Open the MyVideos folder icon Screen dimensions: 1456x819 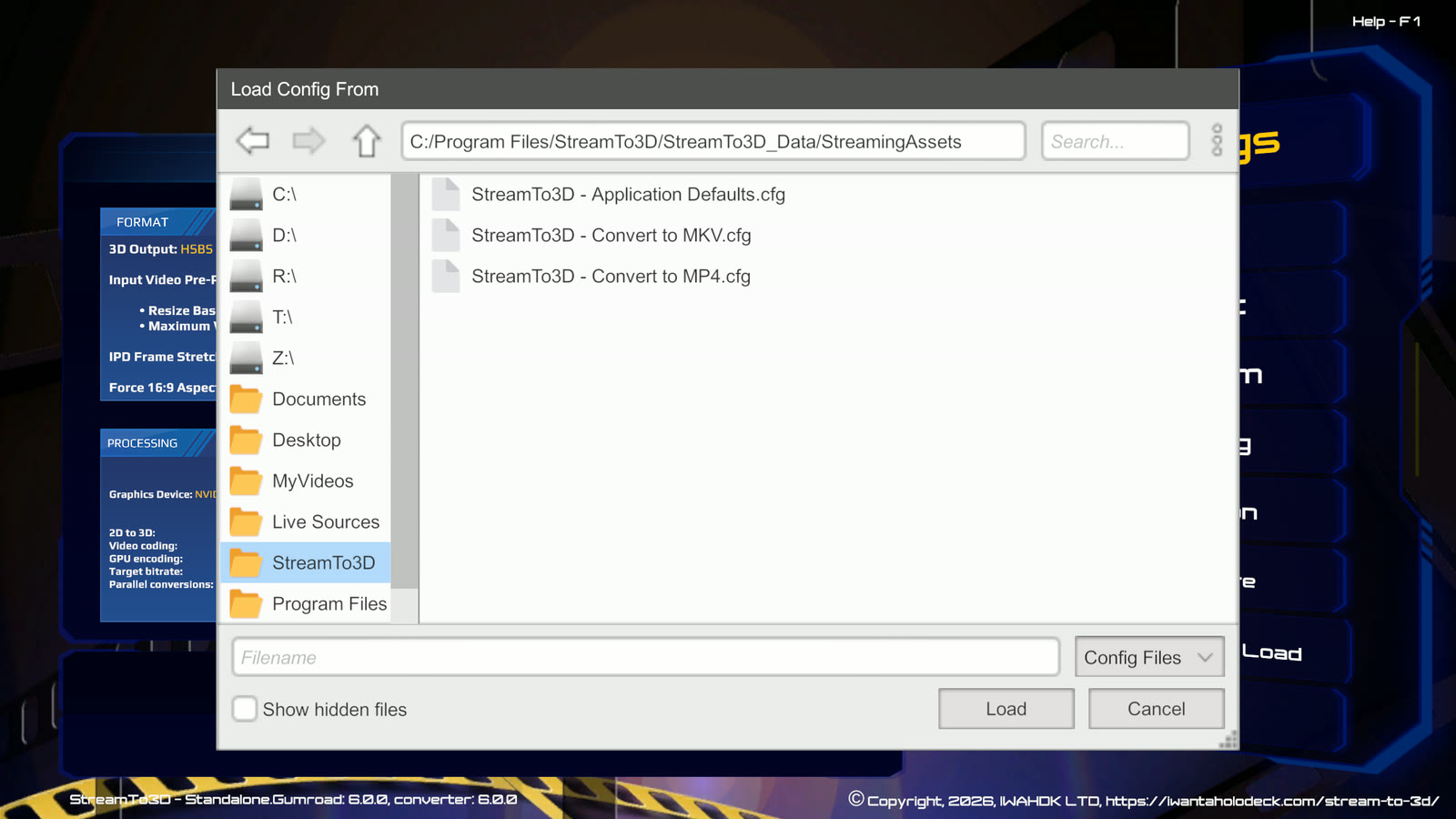(x=246, y=480)
